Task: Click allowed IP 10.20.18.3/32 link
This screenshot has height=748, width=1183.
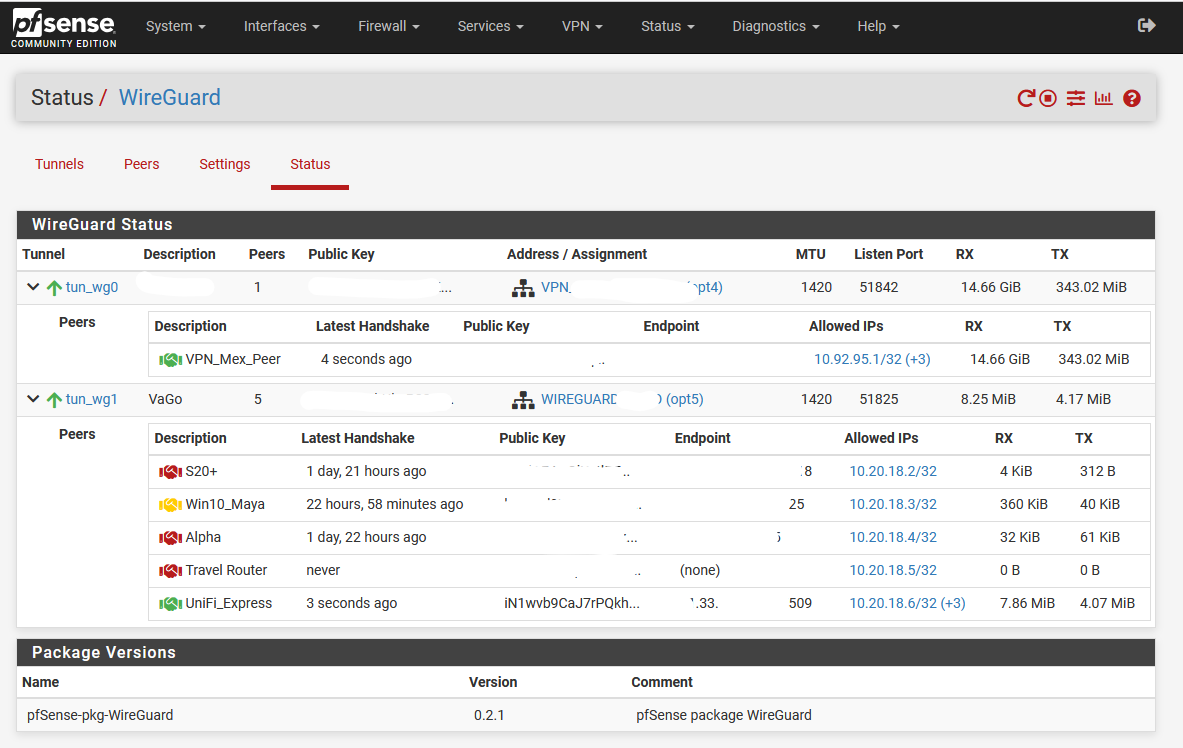Action: pos(893,504)
